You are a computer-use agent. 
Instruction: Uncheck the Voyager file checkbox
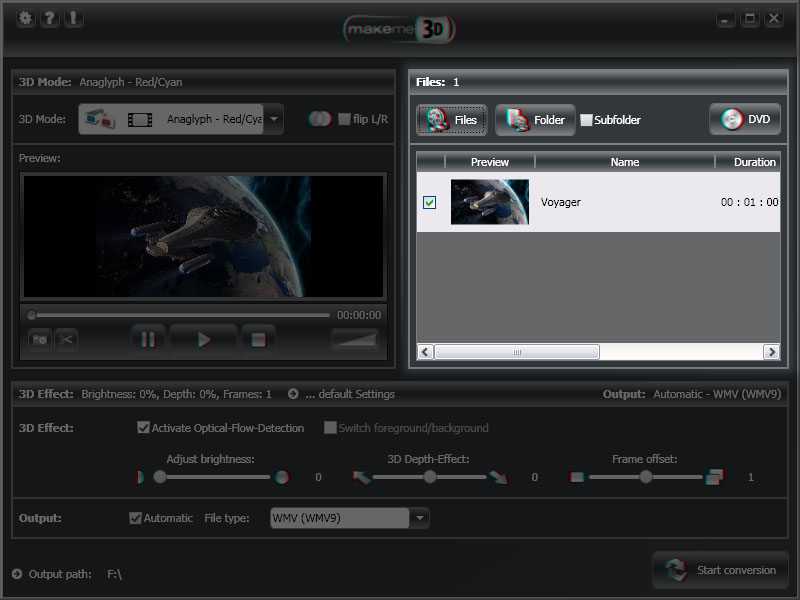[x=430, y=203]
